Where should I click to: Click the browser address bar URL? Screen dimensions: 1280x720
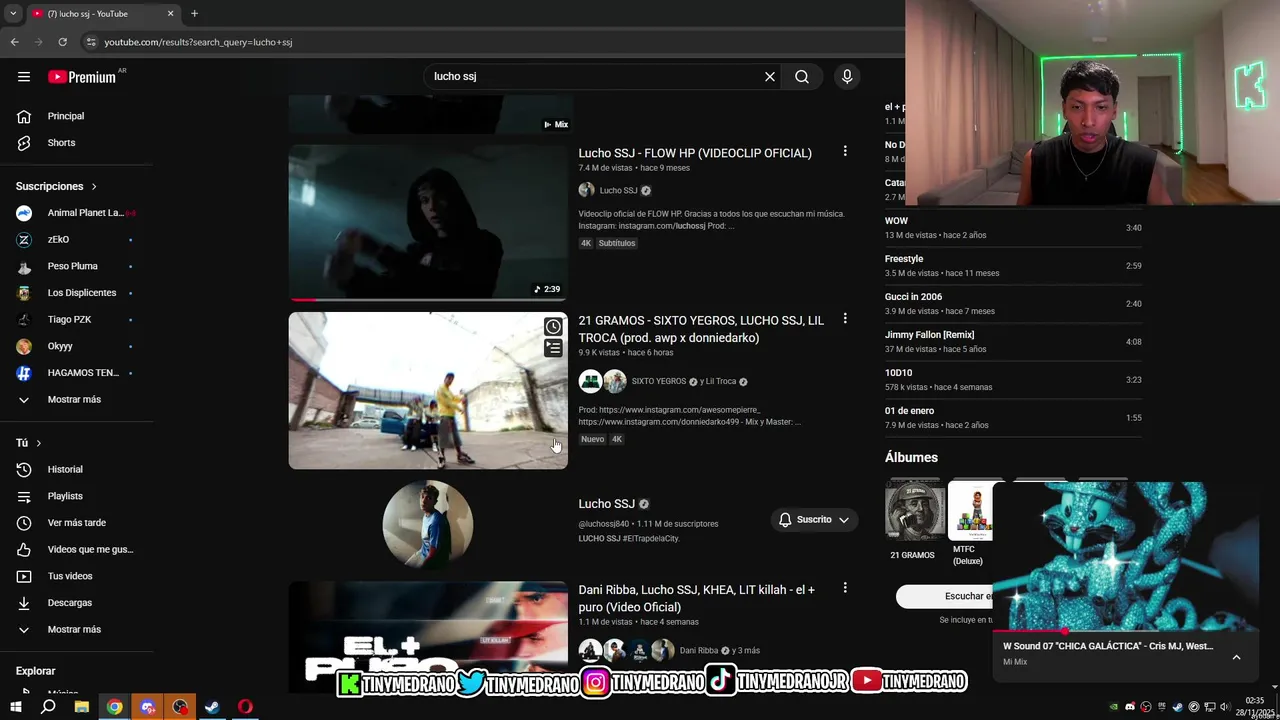pos(198,42)
